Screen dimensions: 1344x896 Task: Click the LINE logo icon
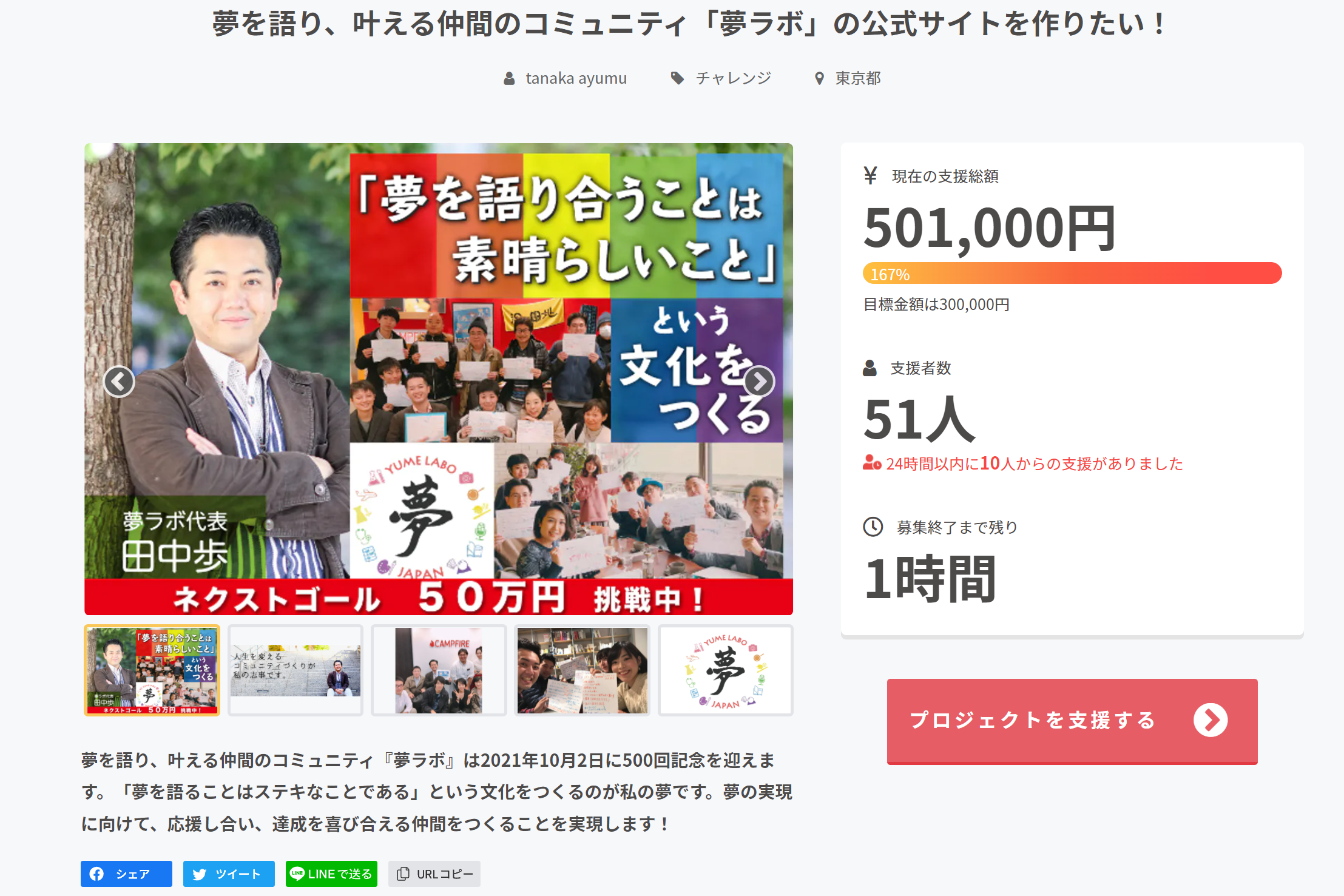(x=297, y=874)
